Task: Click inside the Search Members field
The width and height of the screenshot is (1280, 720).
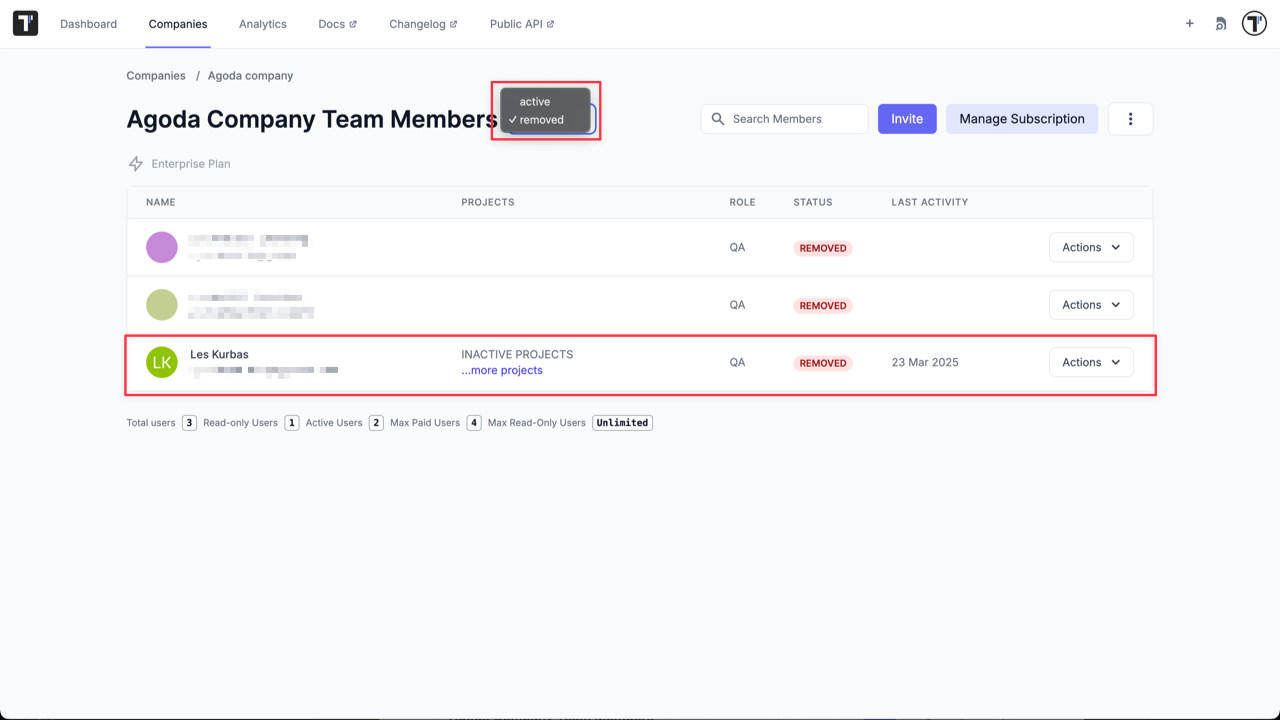Action: pos(790,119)
